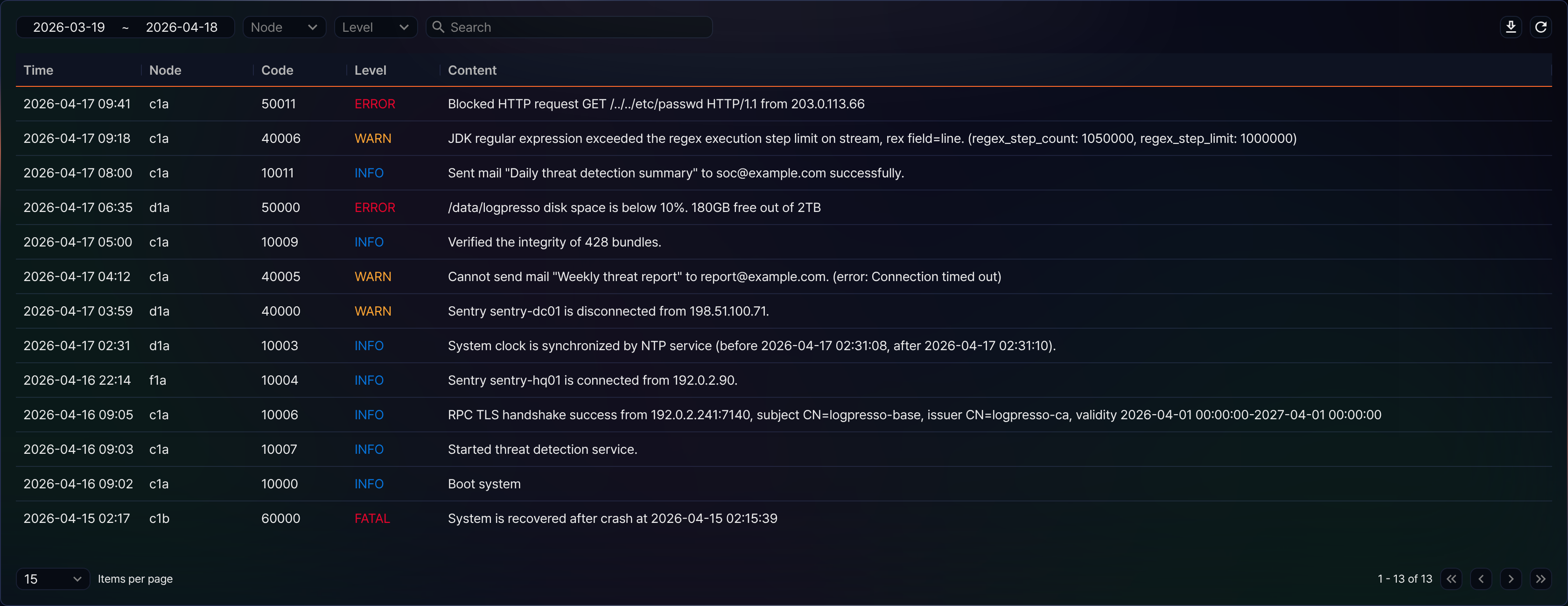
Task: Sort by the Code column header
Action: pos(277,70)
